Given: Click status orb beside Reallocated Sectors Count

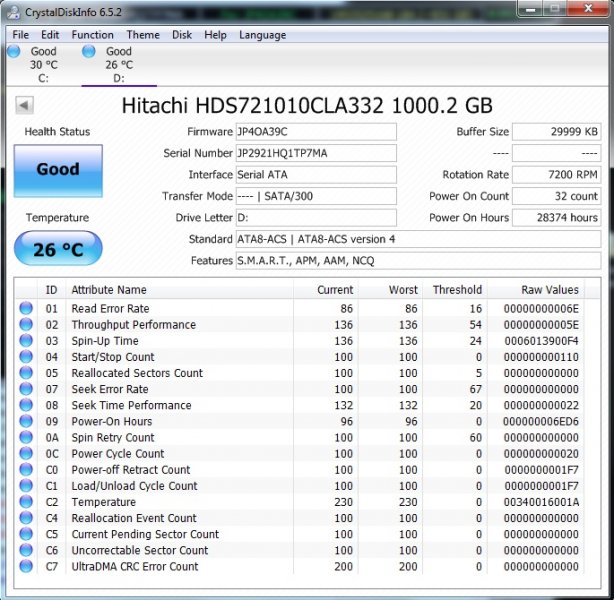Looking at the screenshot, I should click(26, 373).
